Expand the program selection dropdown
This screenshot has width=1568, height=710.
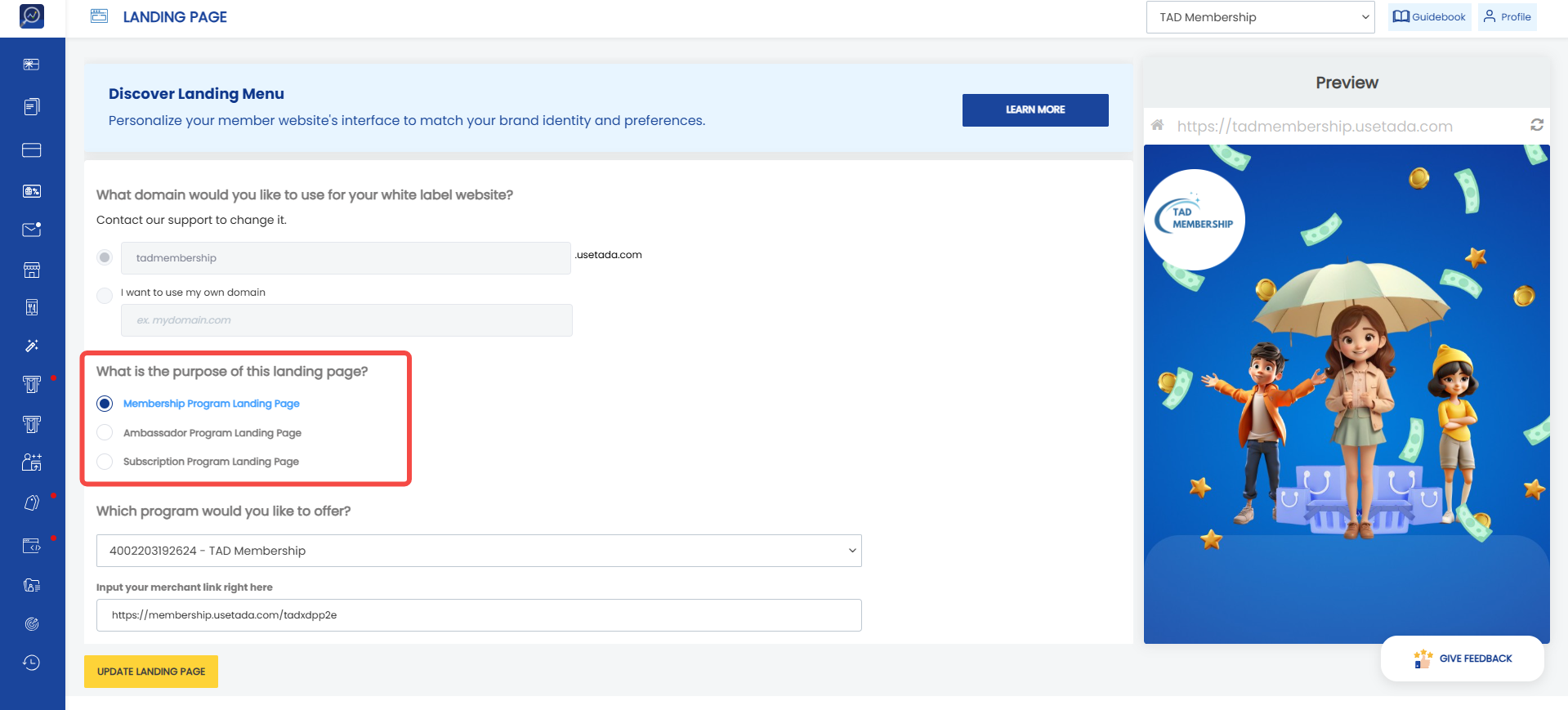pos(479,551)
